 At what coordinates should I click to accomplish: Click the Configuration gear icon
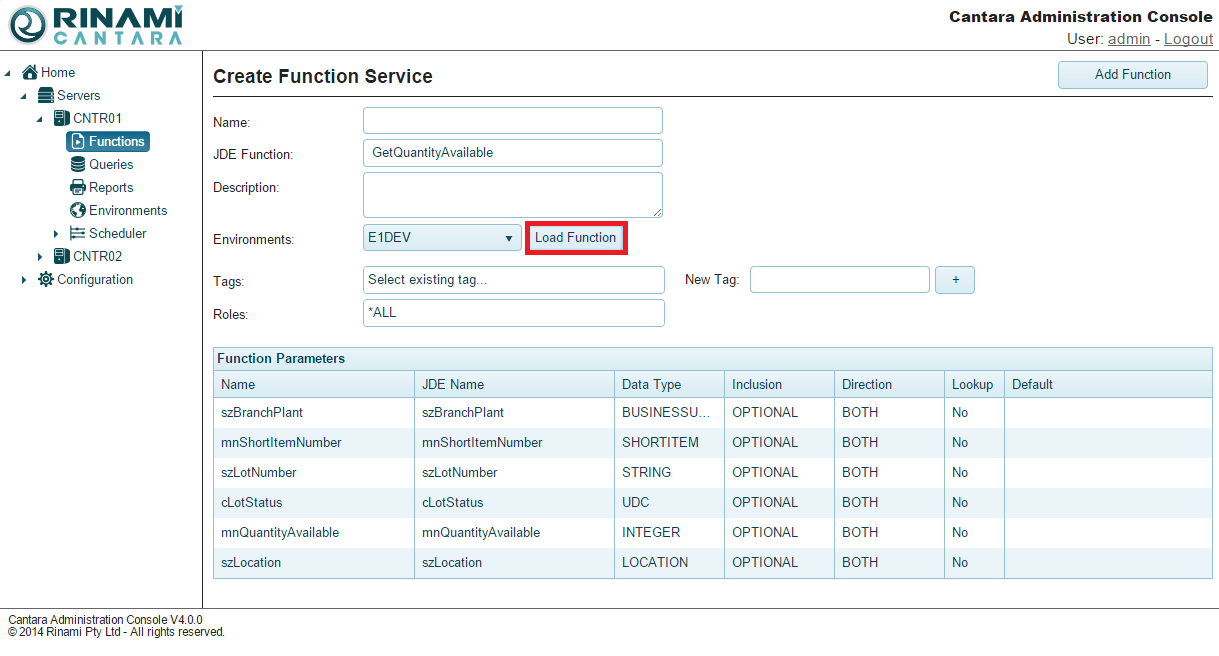pyautogui.click(x=46, y=279)
